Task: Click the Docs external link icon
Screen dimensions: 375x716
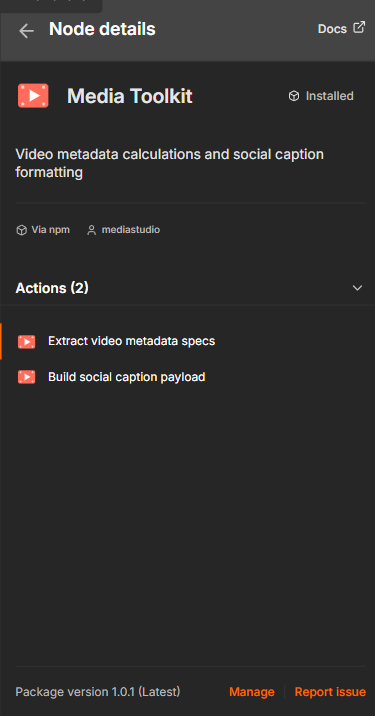Action: point(359,27)
